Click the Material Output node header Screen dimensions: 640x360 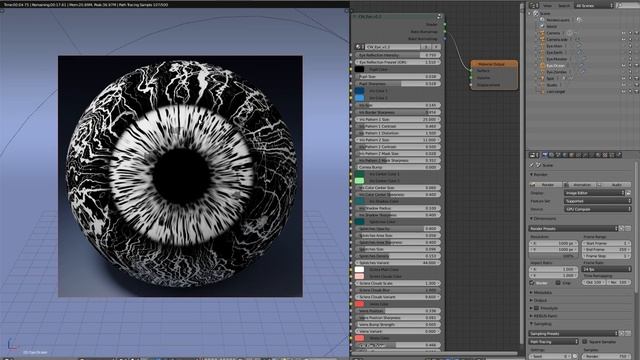[x=494, y=64]
